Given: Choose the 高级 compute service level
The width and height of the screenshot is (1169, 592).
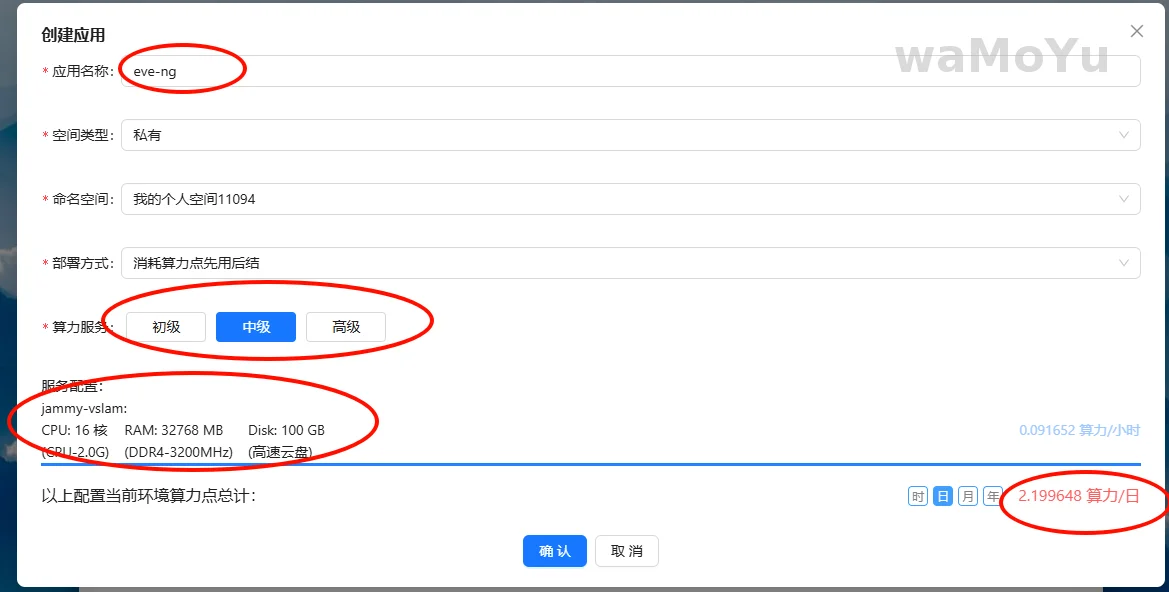Looking at the screenshot, I should [346, 327].
